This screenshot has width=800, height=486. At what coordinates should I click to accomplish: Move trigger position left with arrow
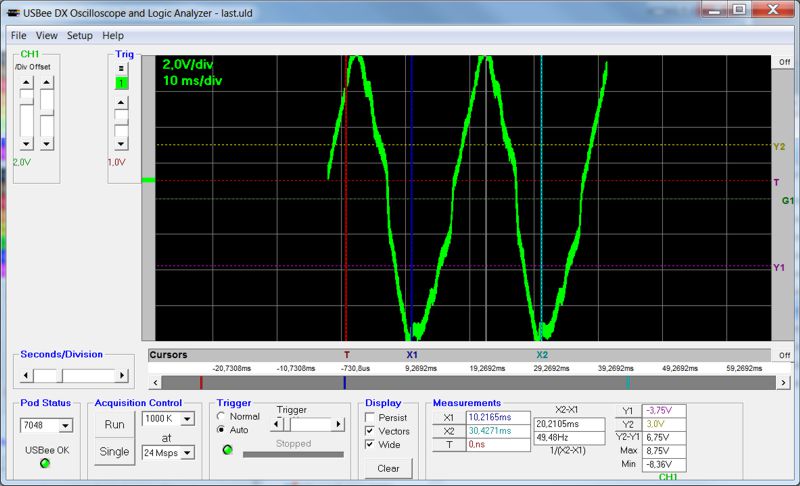click(x=277, y=424)
